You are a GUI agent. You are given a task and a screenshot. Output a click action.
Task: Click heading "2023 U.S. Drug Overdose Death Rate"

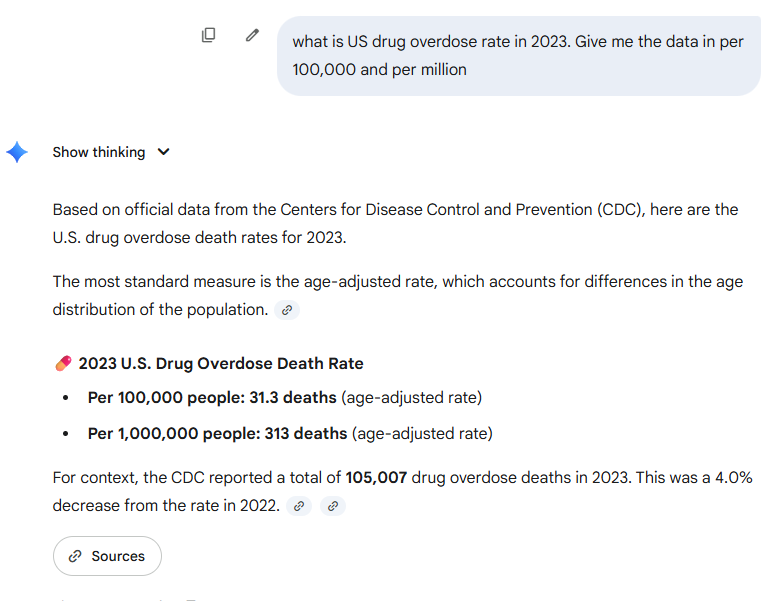pos(221,364)
